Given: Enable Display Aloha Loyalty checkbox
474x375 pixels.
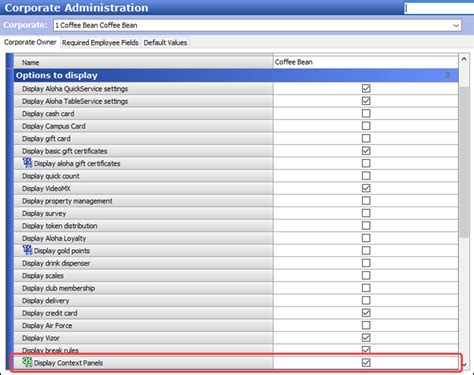Looking at the screenshot, I should (x=366, y=238).
